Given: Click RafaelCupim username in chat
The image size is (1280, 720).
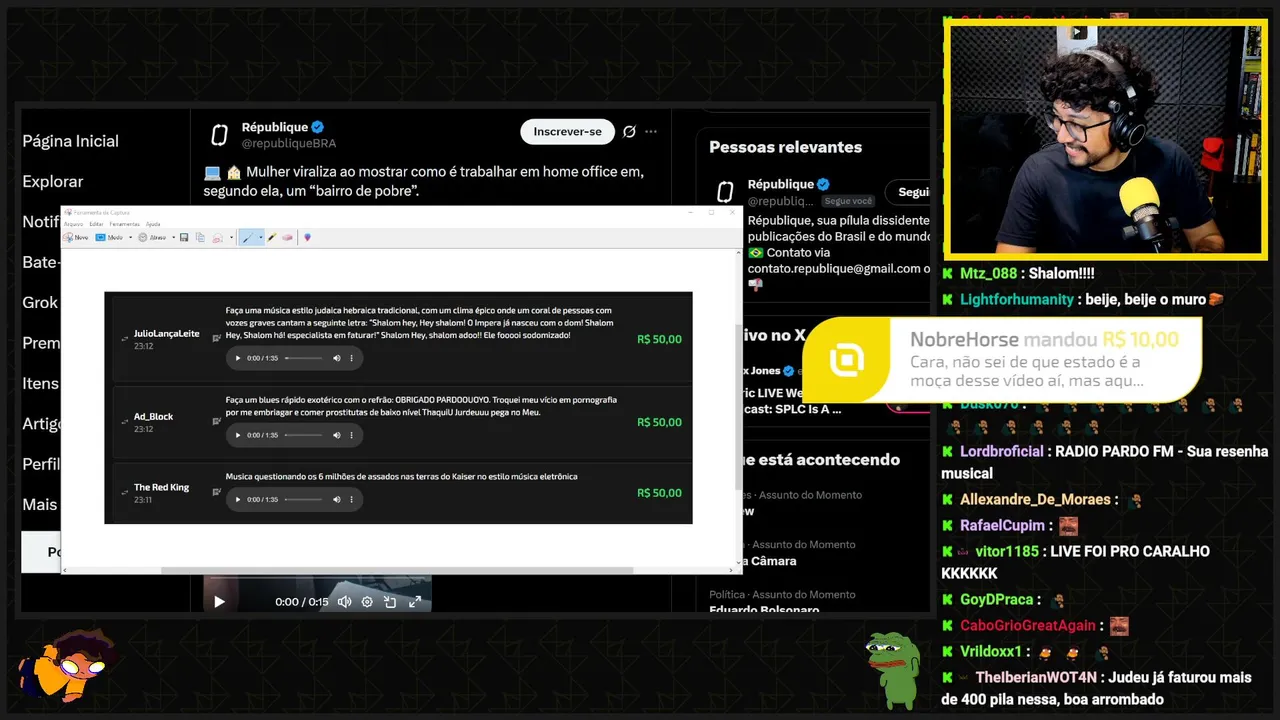Looking at the screenshot, I should pyautogui.click(x=1002, y=525).
